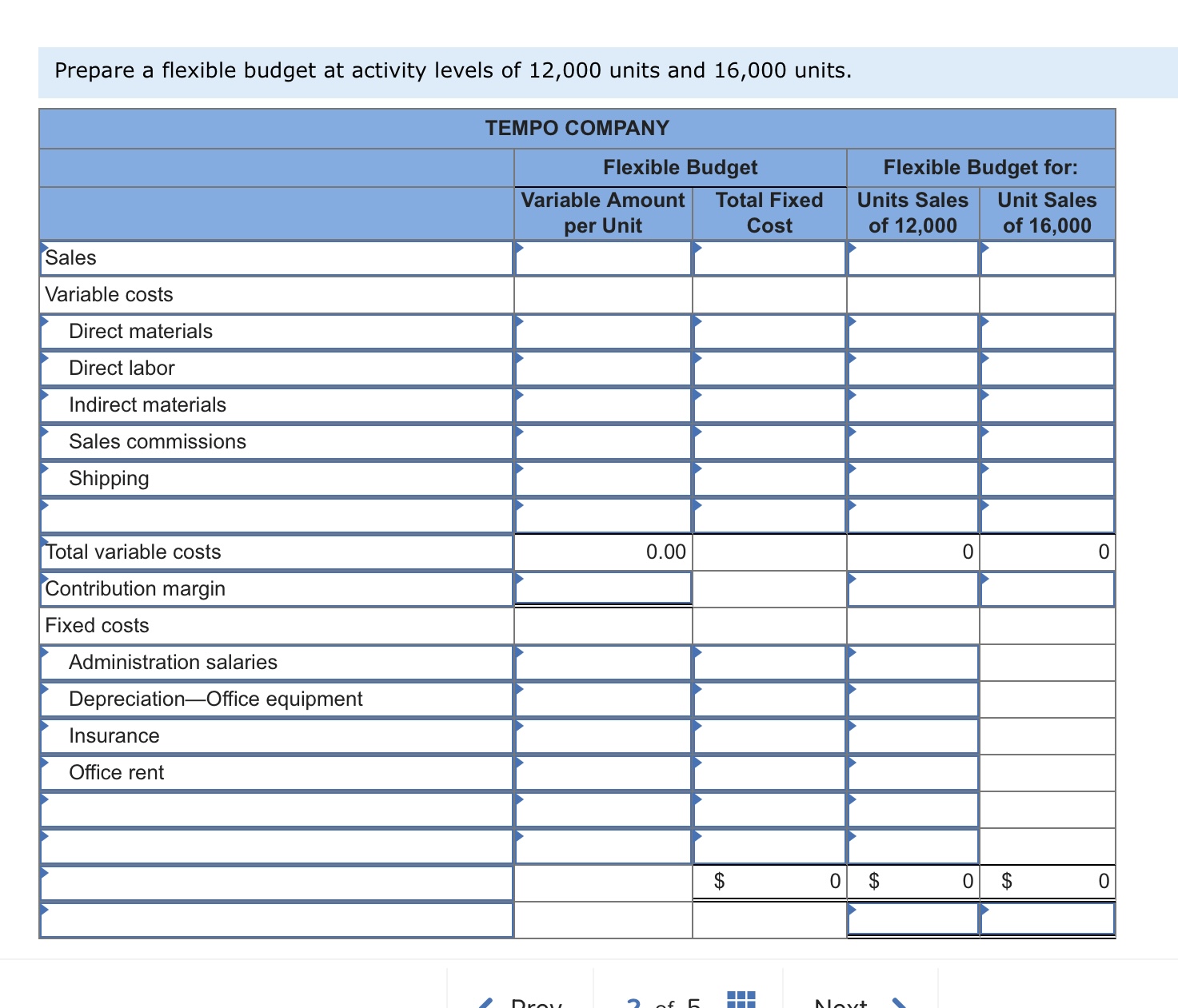Click the Sales cell for 12,000 units
The image size is (1178, 1008).
pos(913,258)
